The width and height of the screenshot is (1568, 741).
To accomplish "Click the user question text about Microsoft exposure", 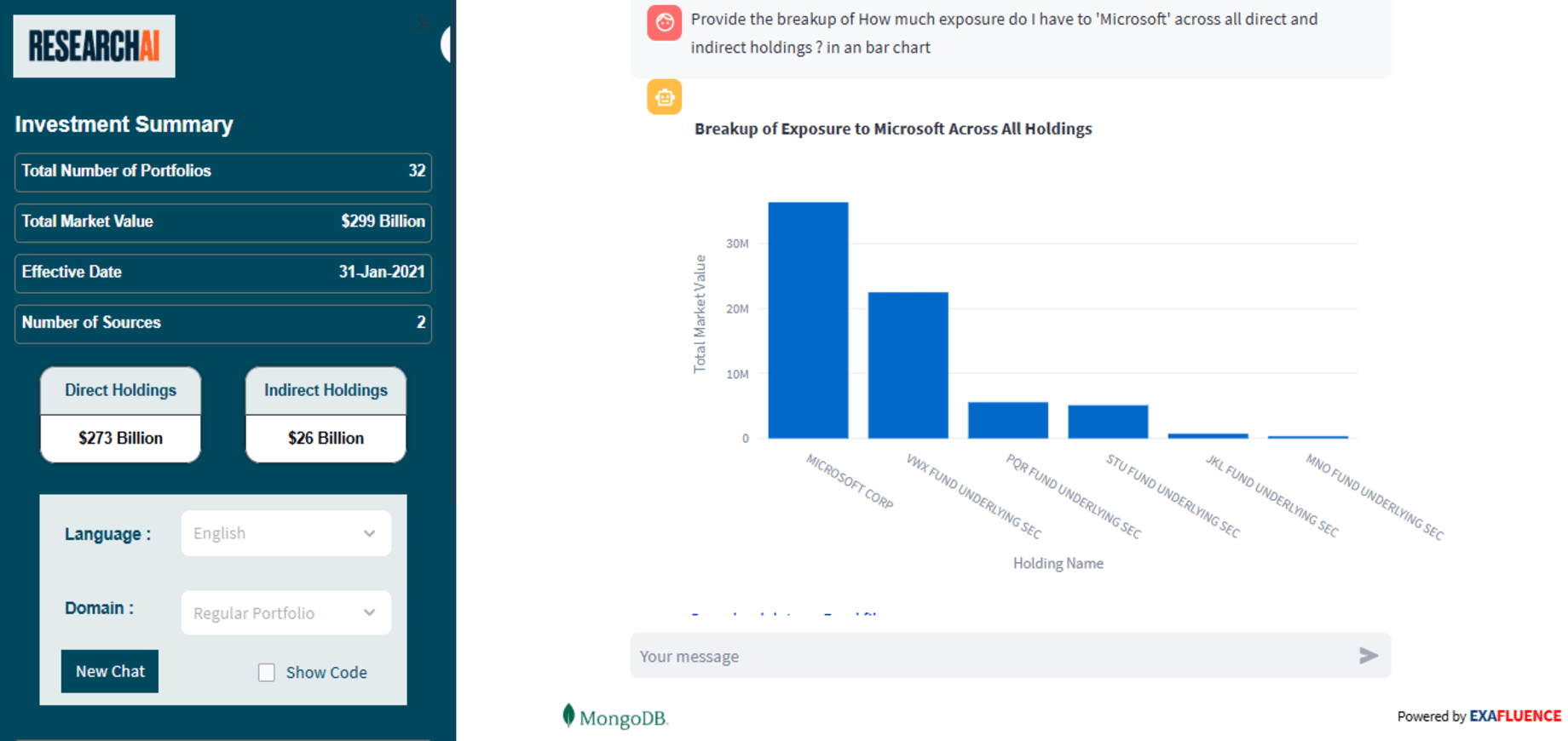I will [1004, 33].
